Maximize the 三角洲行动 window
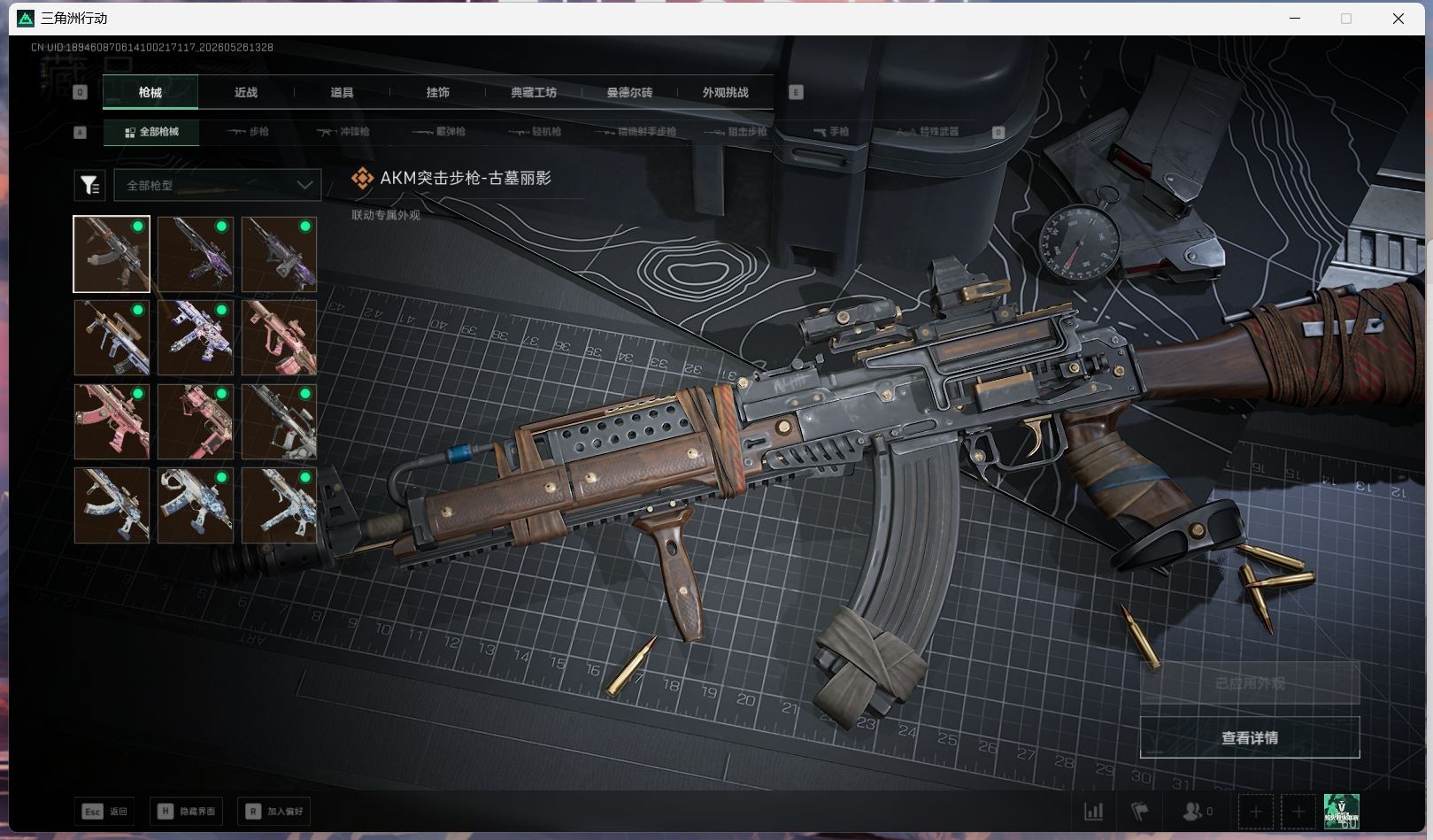This screenshot has height=840, width=1433. (1346, 18)
